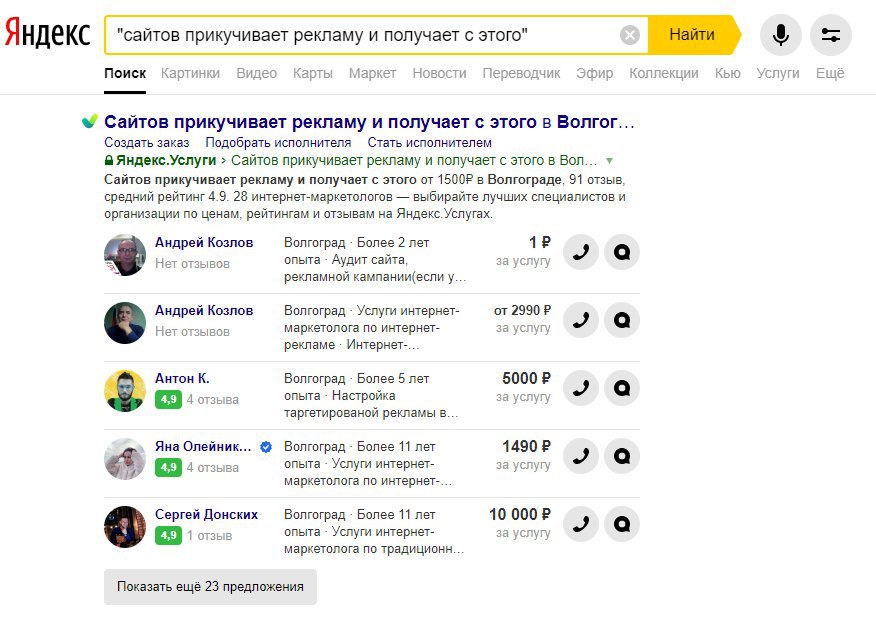Click the green checkmark Услуги favicon

point(89,121)
